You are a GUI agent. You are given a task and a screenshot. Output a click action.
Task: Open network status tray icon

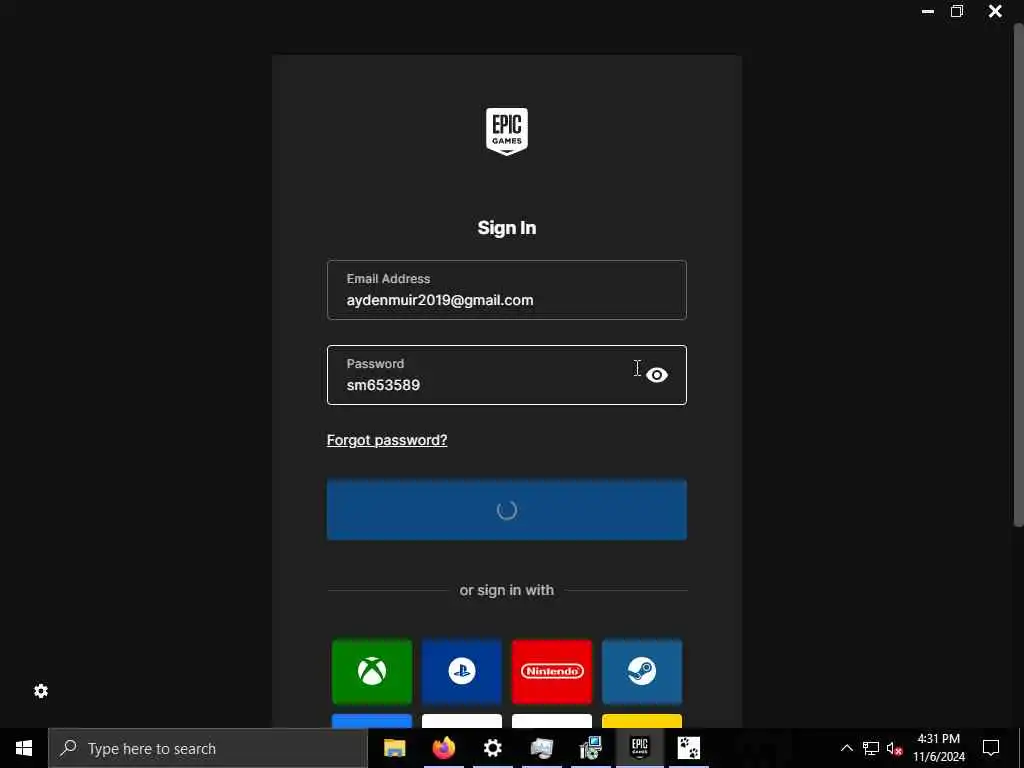tap(871, 748)
